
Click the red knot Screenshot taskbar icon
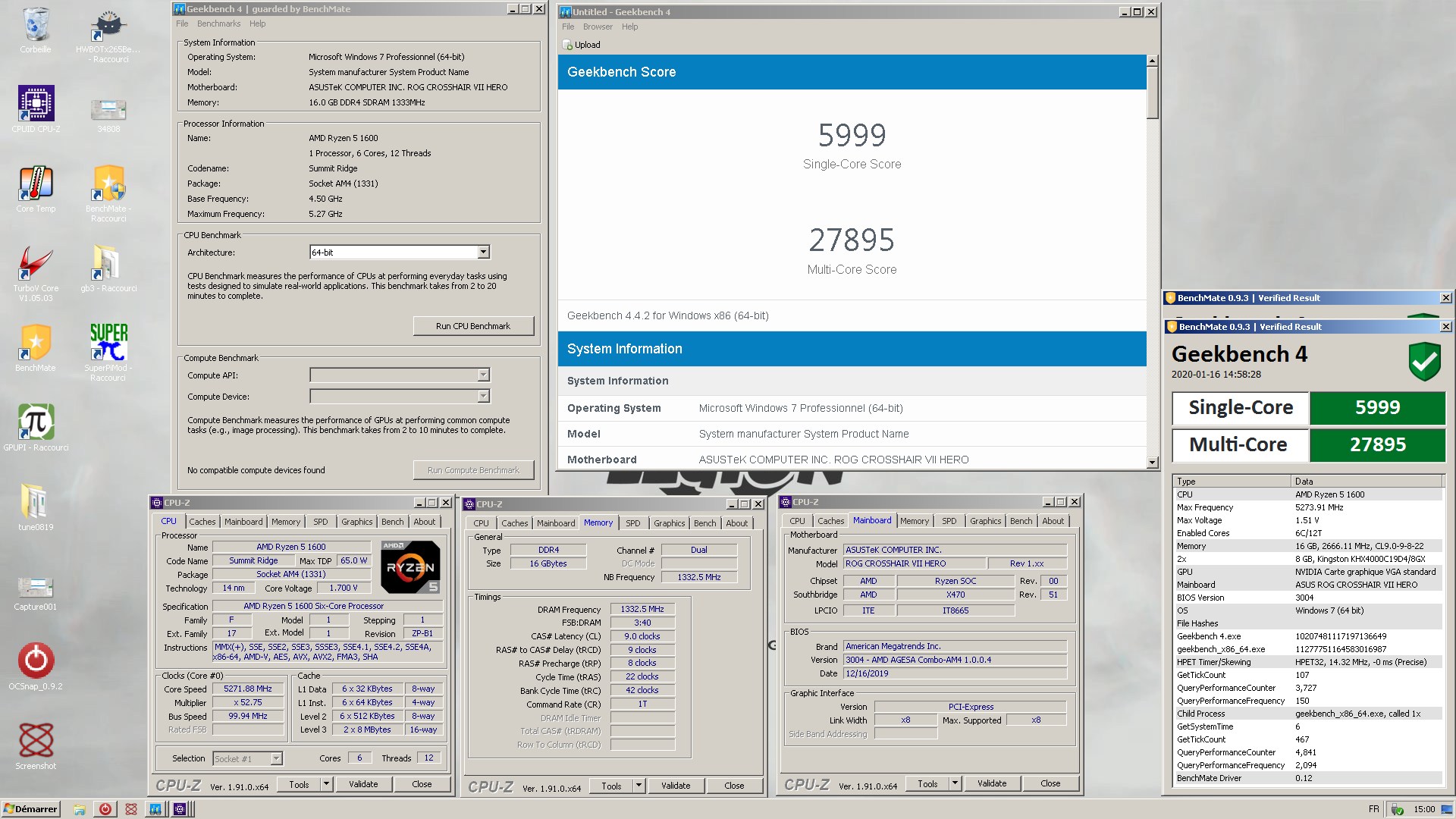tap(130, 809)
